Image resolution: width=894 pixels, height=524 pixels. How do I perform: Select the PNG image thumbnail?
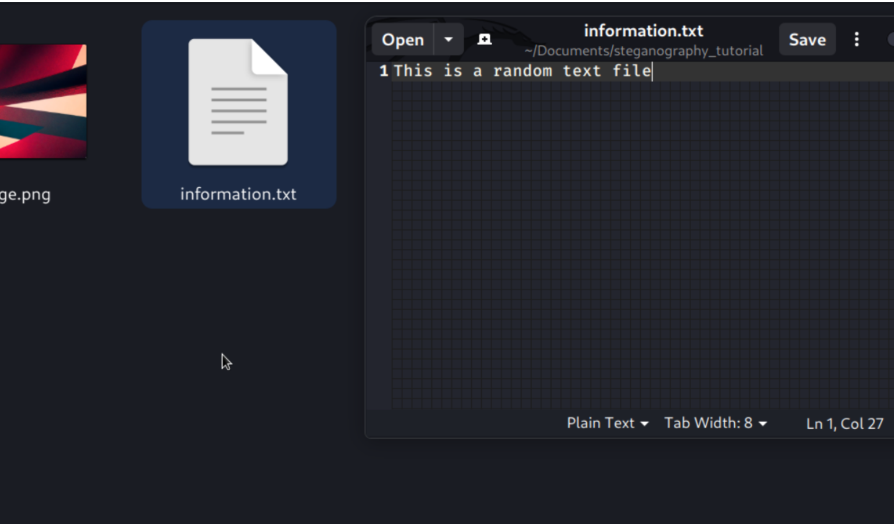(42, 101)
